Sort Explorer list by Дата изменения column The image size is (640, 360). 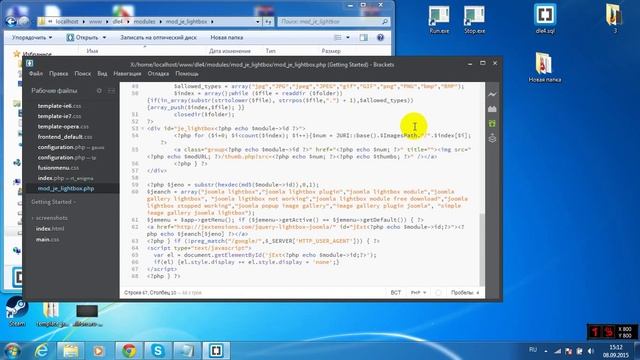tap(229, 51)
